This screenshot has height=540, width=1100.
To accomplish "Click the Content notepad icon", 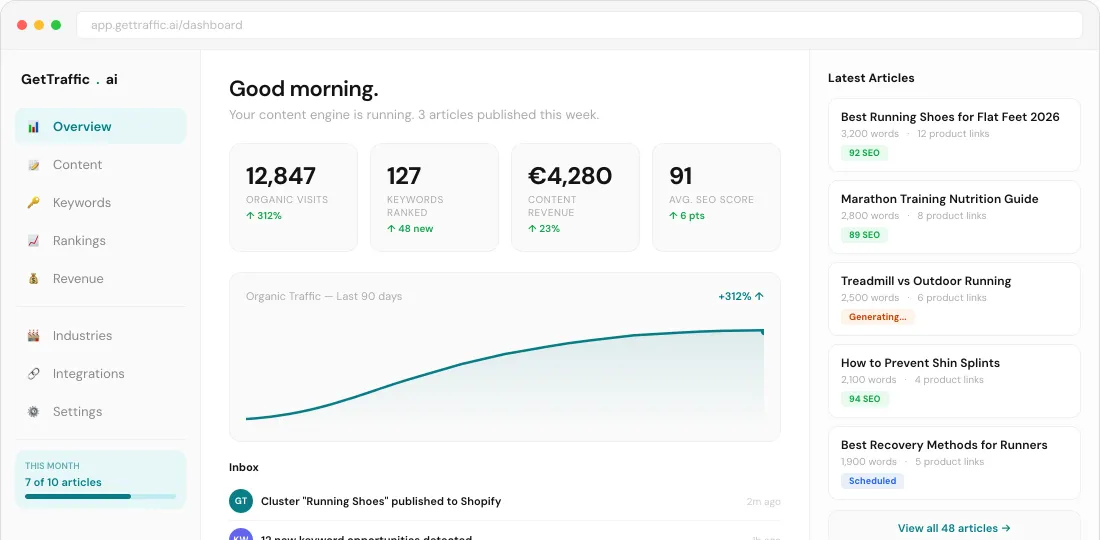I will click(34, 165).
